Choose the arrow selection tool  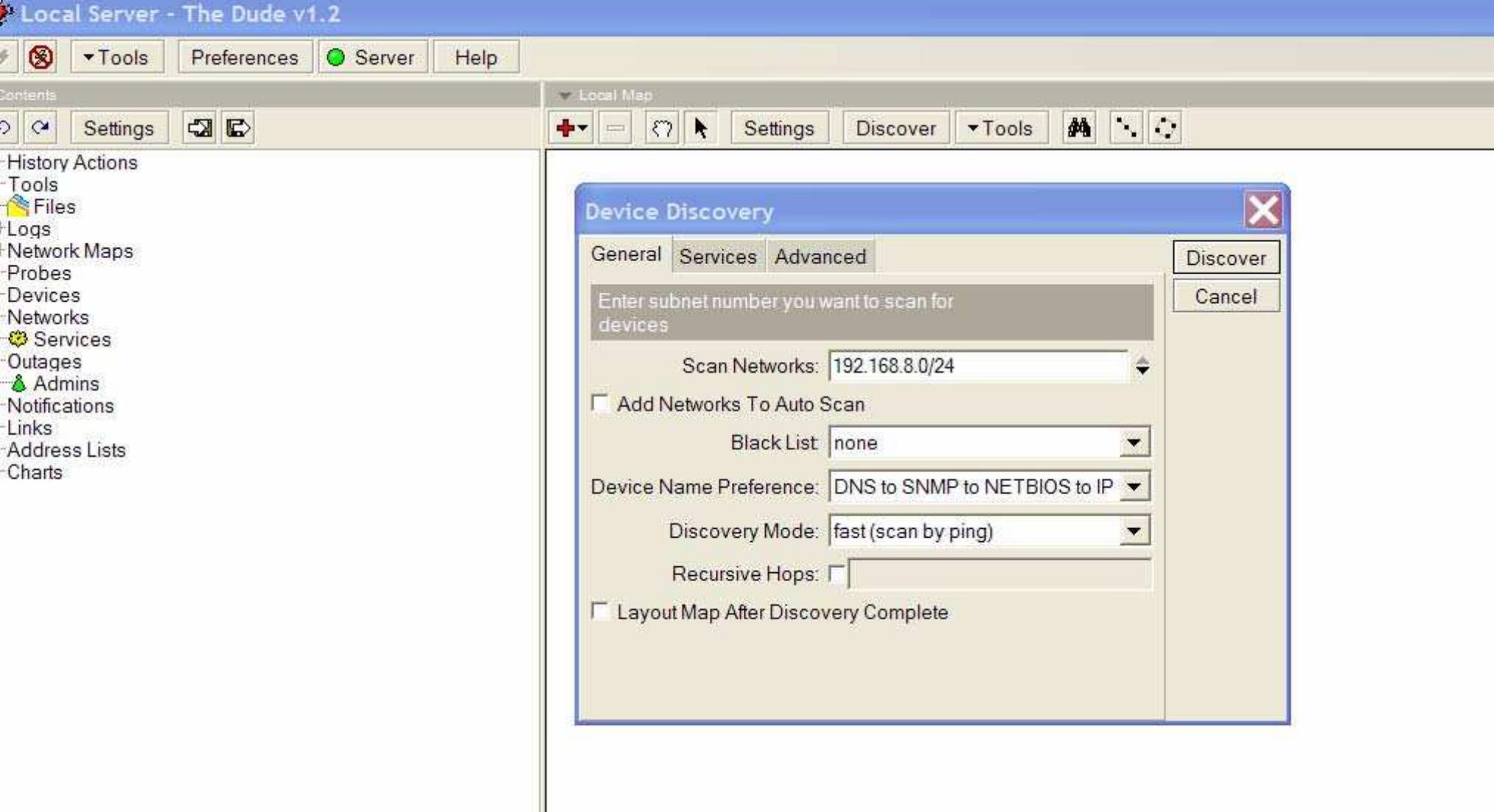(701, 127)
